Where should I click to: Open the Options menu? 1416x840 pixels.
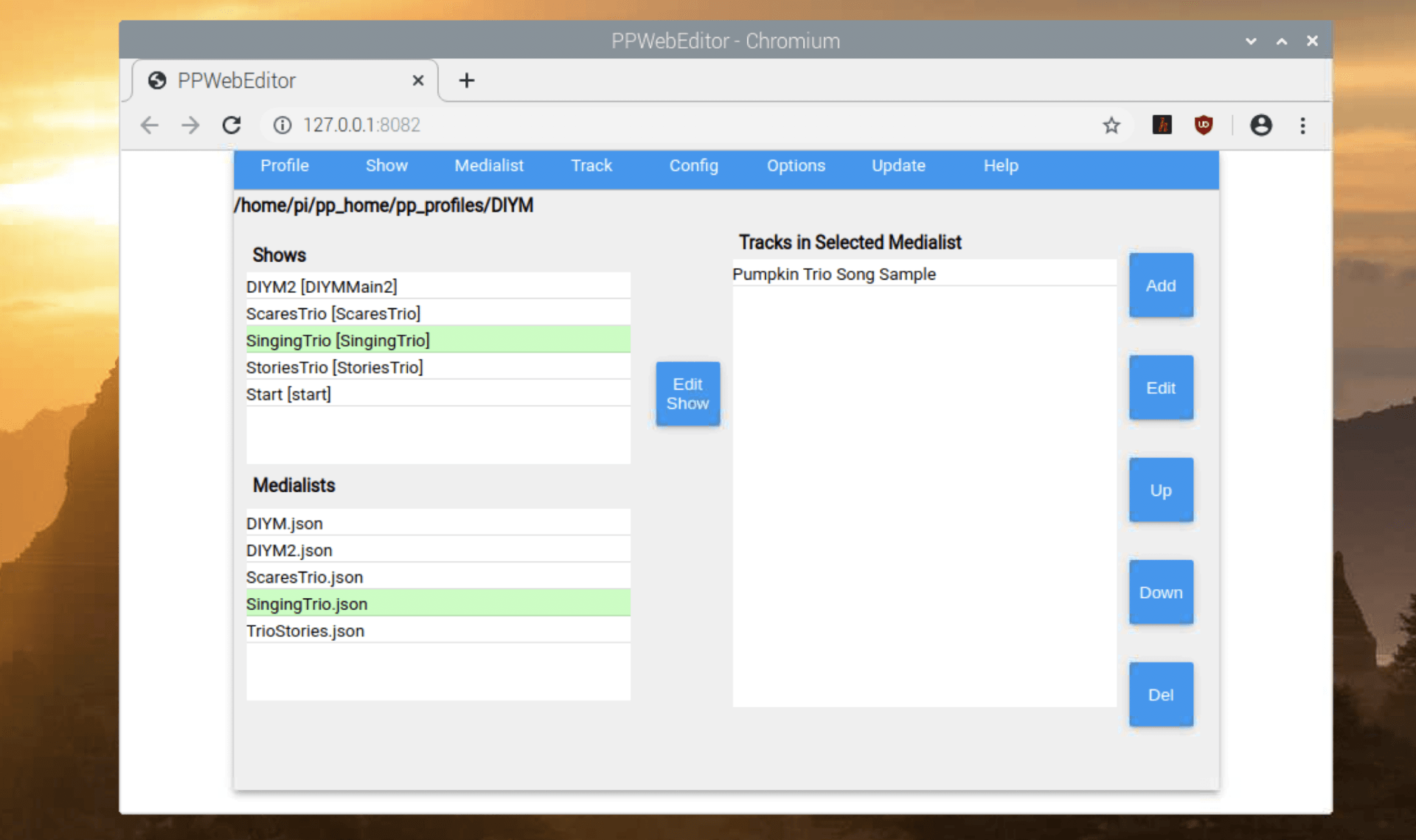tap(796, 166)
